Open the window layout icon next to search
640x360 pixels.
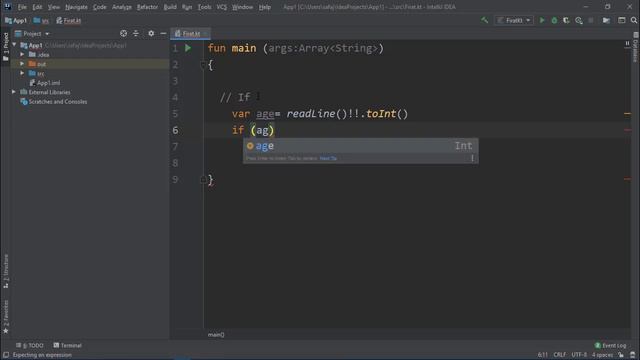[621, 20]
